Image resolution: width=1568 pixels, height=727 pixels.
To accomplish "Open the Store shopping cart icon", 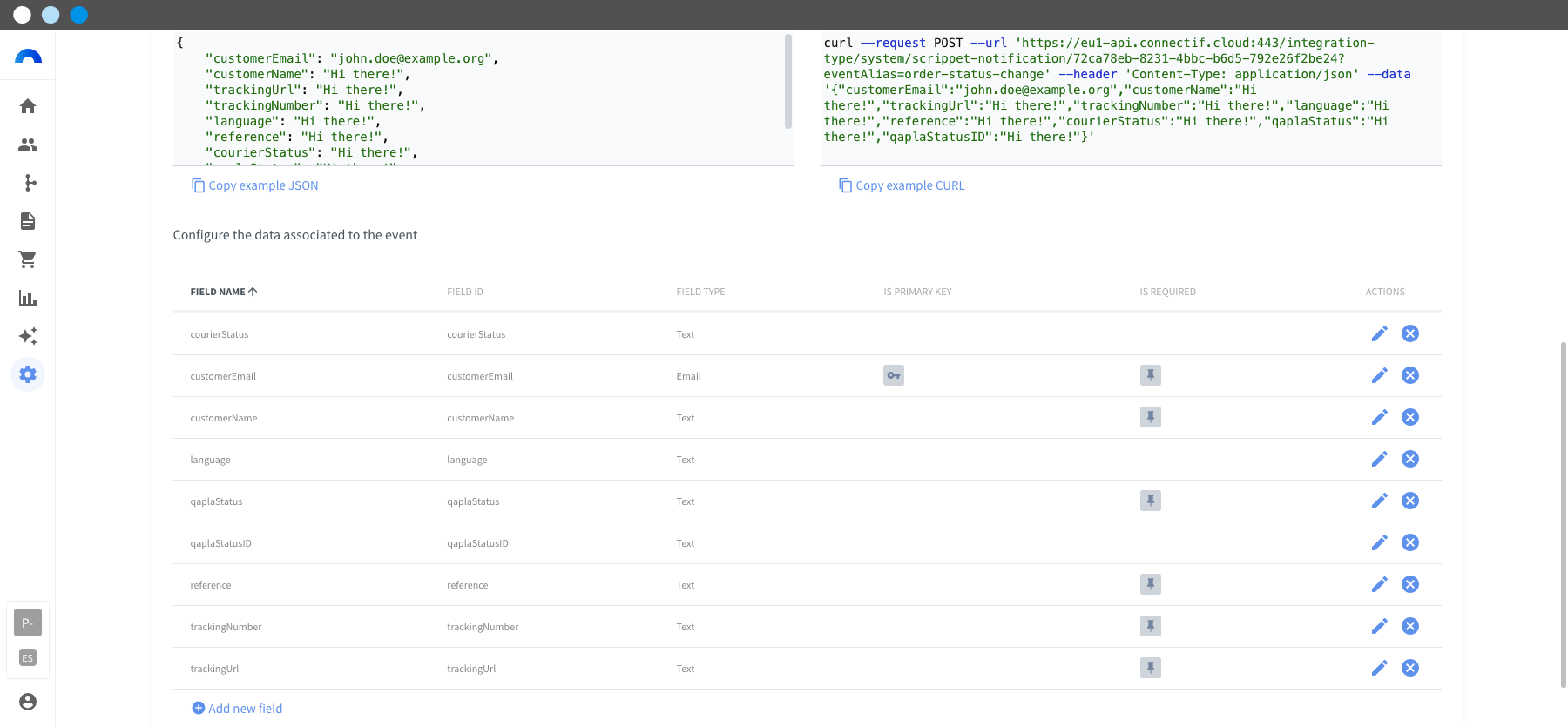I will [x=28, y=259].
